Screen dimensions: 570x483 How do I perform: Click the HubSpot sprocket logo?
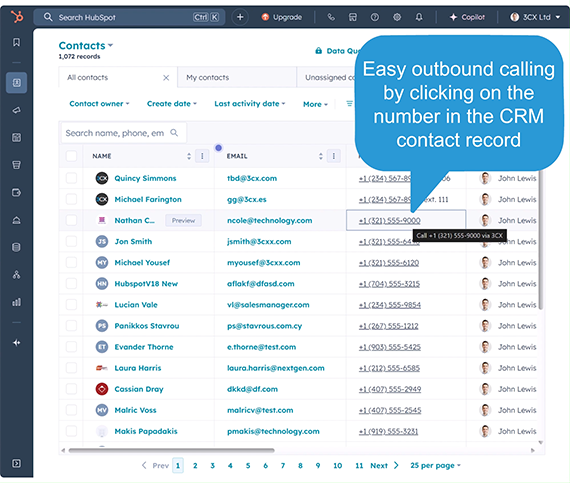click(x=17, y=17)
